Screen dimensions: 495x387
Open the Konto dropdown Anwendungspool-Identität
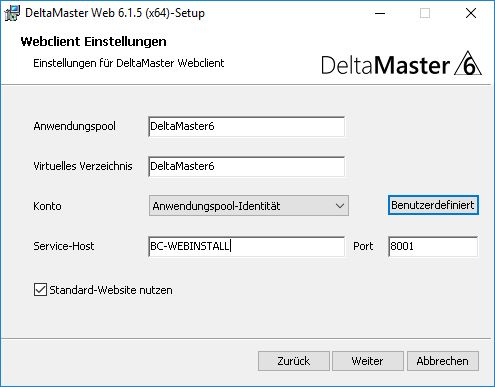click(249, 206)
